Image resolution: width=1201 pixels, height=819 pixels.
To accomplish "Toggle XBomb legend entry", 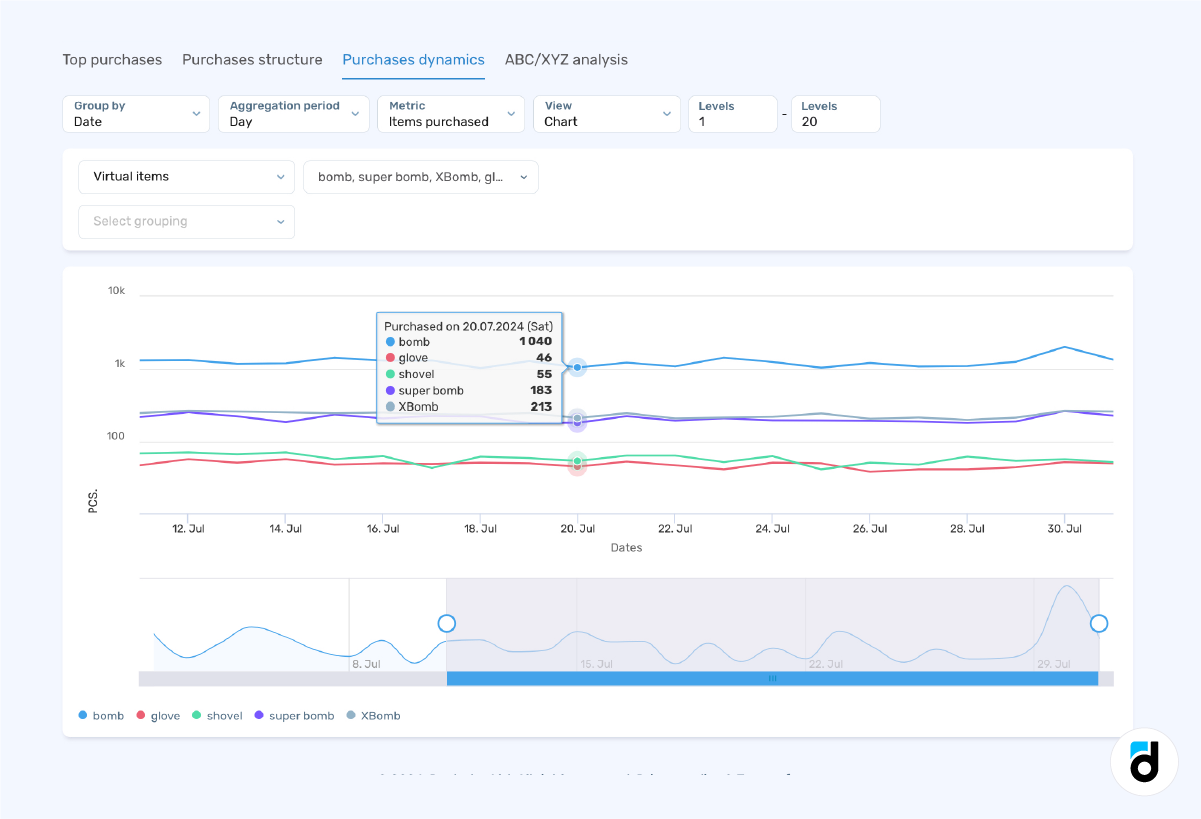I will click(373, 715).
